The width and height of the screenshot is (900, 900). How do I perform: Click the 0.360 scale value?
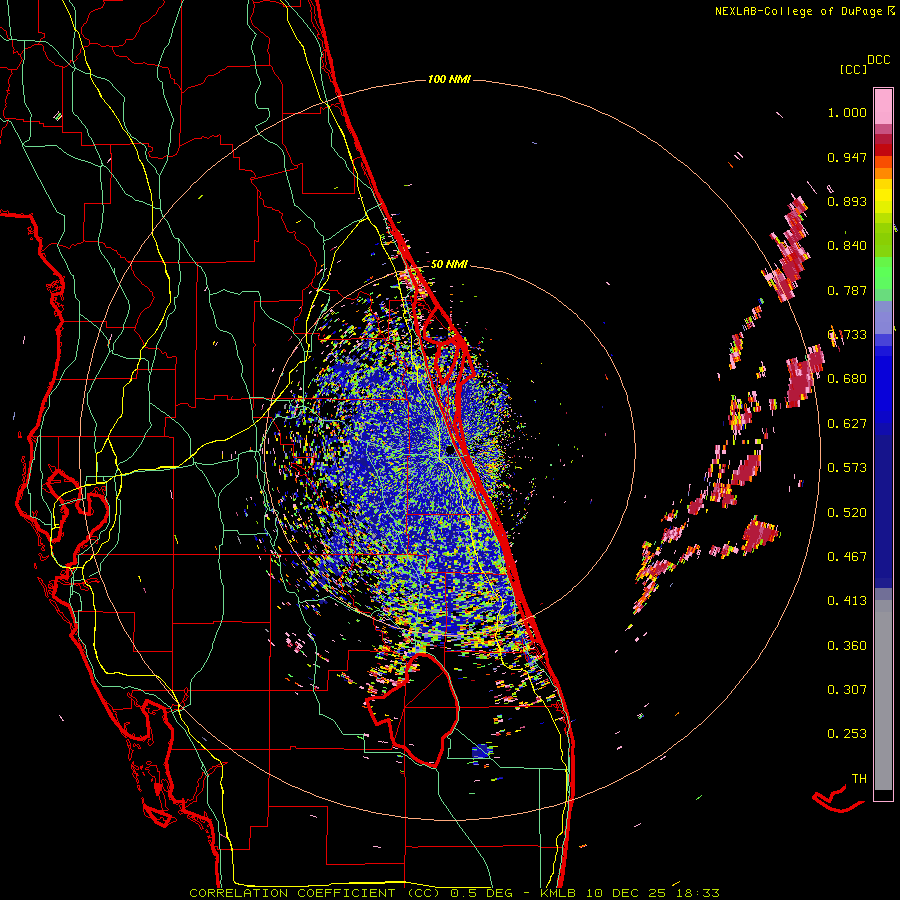point(847,646)
